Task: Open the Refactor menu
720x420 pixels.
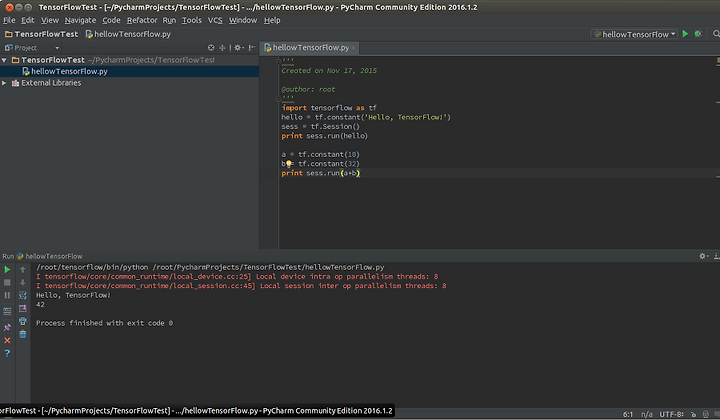Action: pyautogui.click(x=142, y=20)
